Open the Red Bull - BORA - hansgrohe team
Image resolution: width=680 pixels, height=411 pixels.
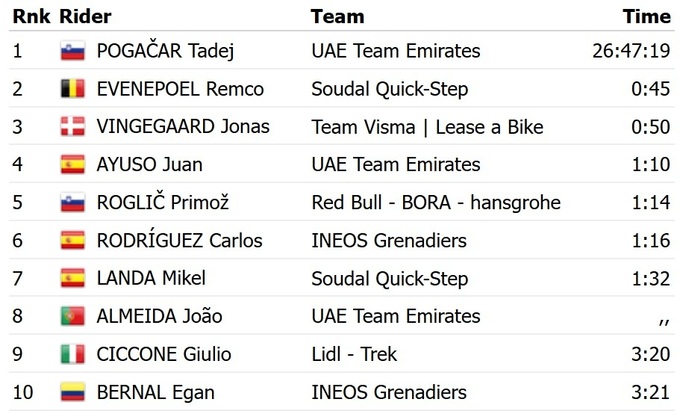tap(435, 203)
